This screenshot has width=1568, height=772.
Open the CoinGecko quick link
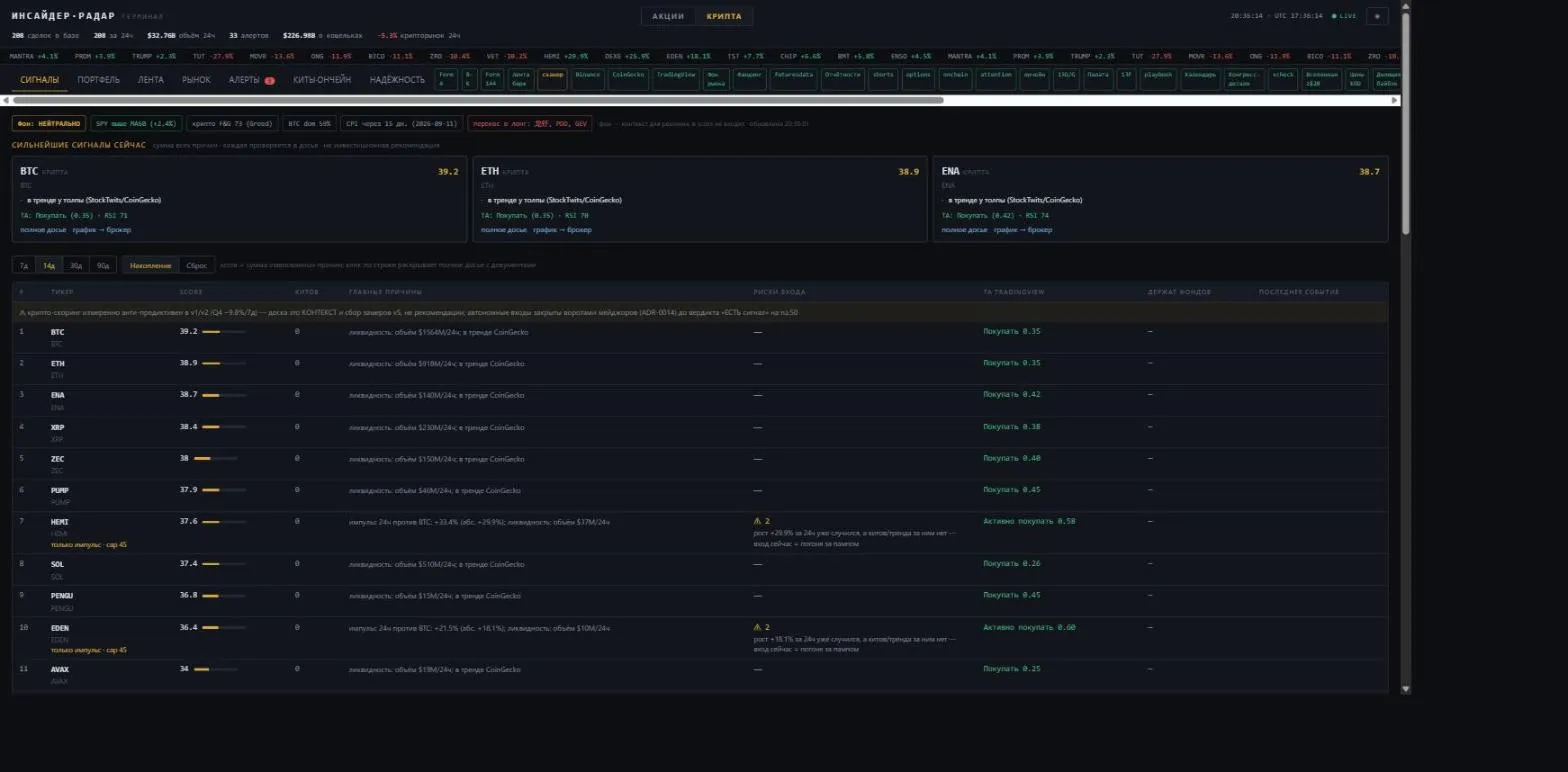point(628,80)
